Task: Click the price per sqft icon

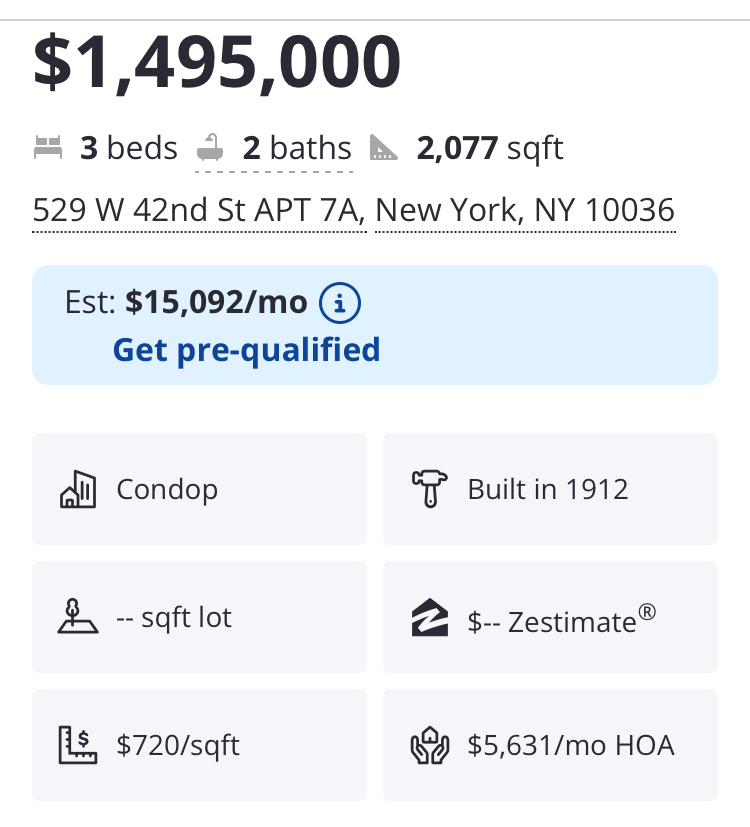Action: pos(78,745)
